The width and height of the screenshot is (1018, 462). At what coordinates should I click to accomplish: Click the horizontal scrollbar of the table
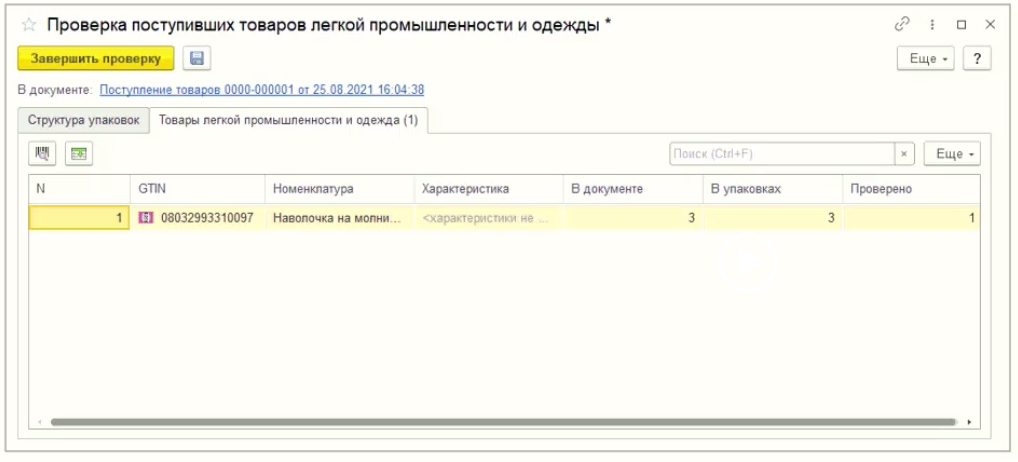pos(500,422)
